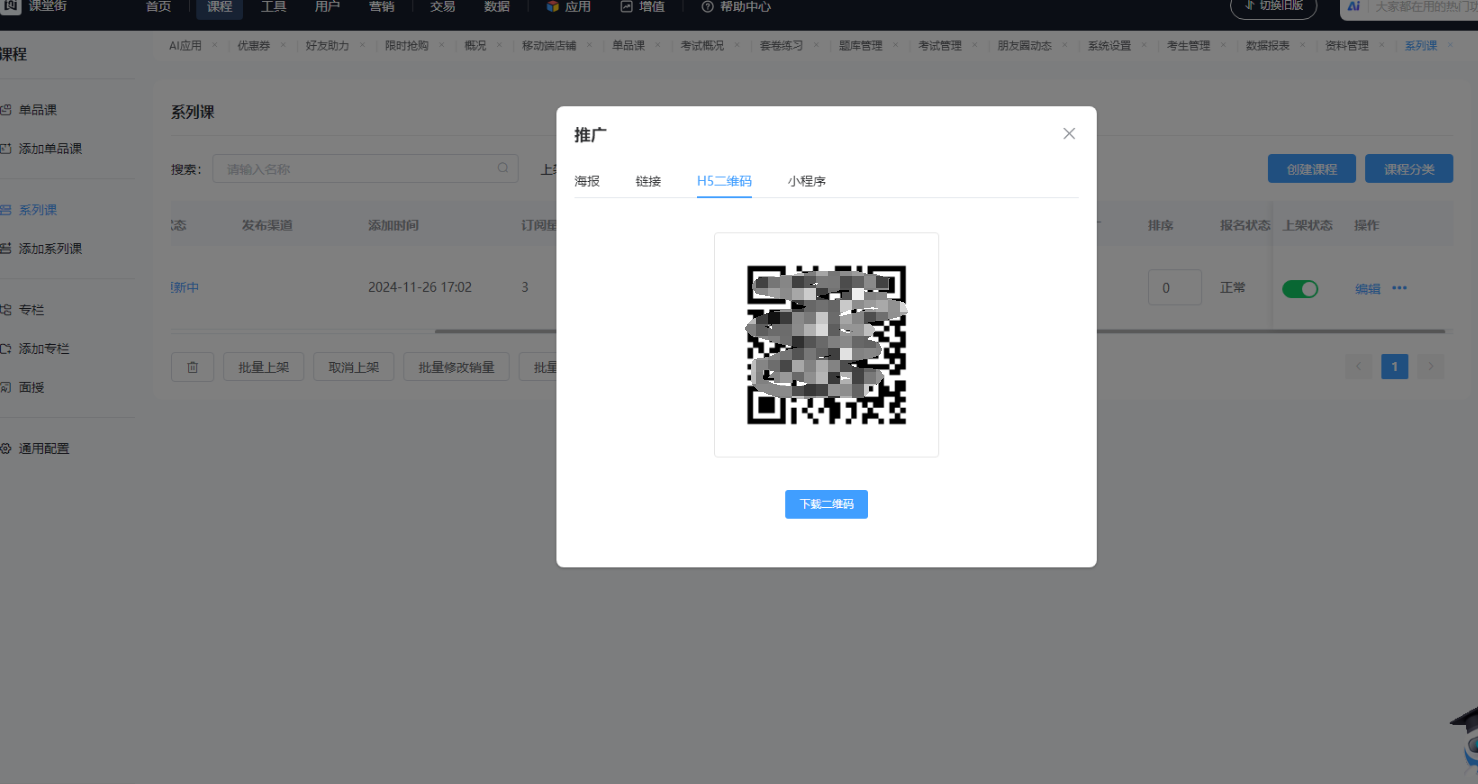Click the 编辑 link in the row
This screenshot has width=1478, height=784.
pyautogui.click(x=1368, y=289)
